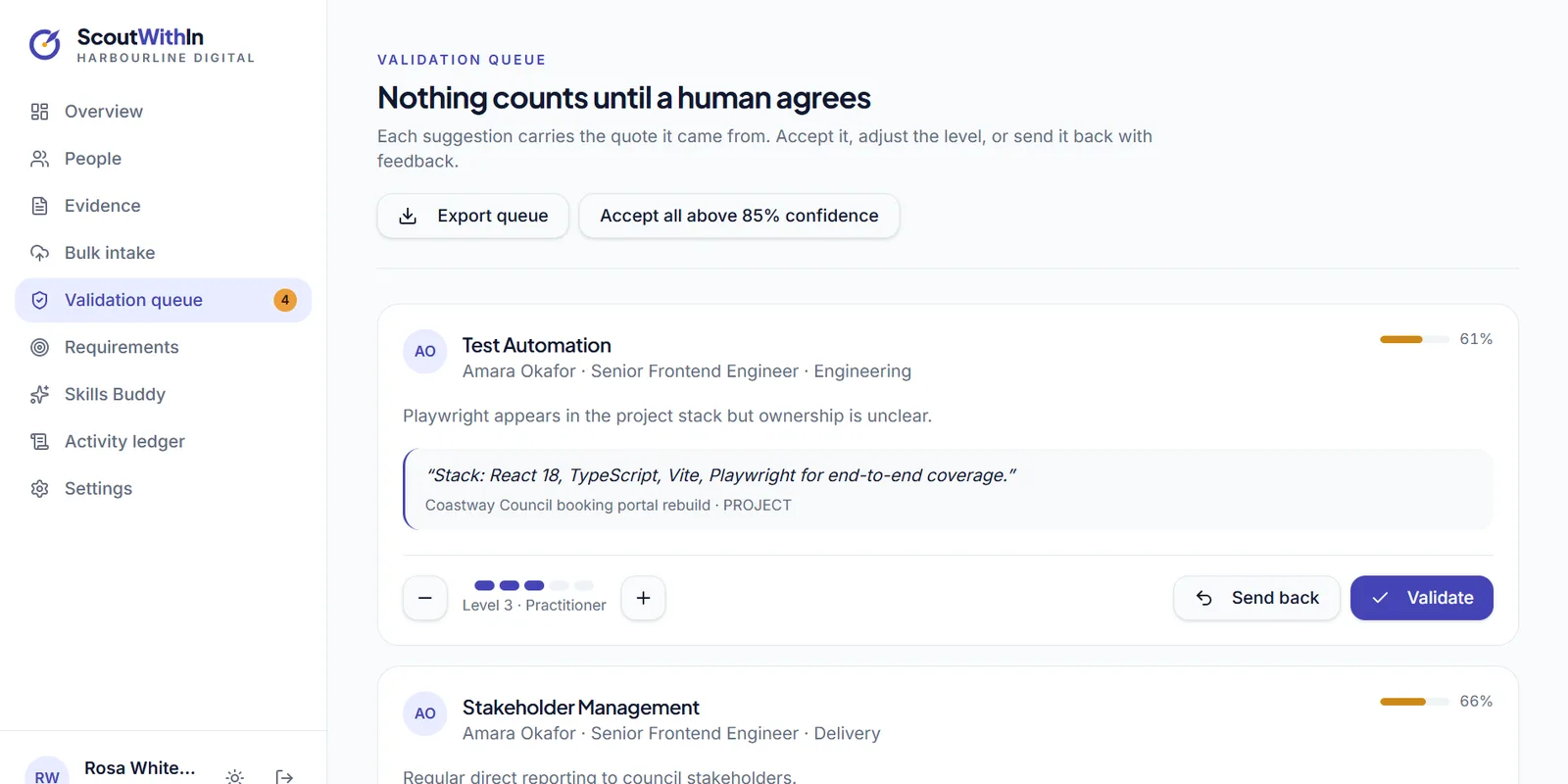
Task: Toggle light/dark theme sun icon
Action: coord(234,777)
